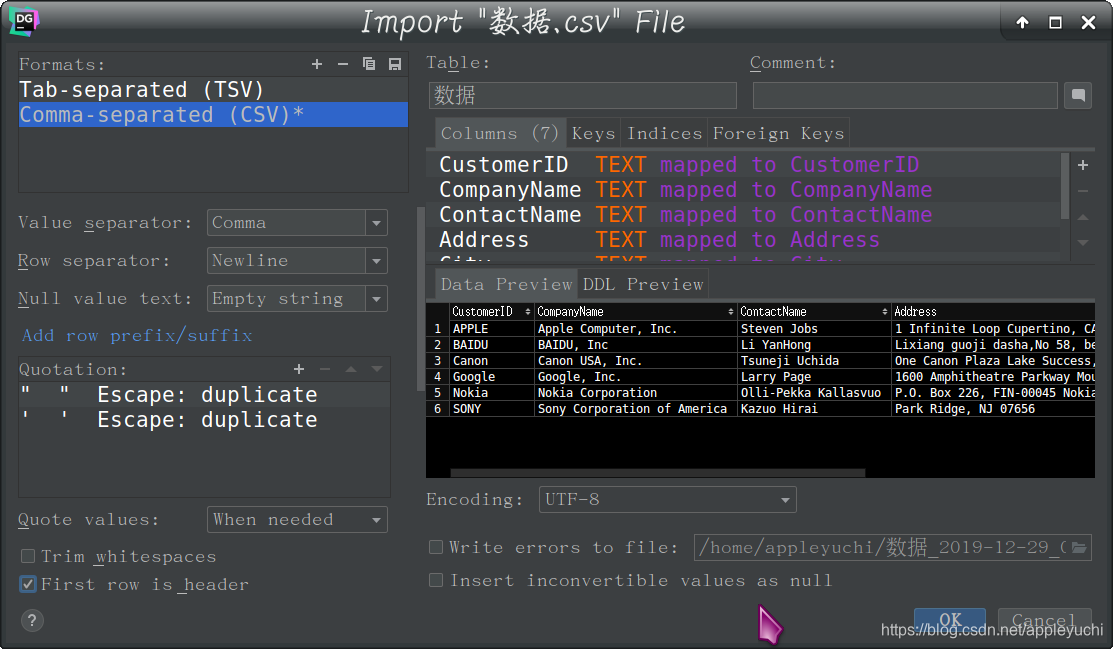
Task: Open the Foreign Keys tab
Action: pos(779,132)
